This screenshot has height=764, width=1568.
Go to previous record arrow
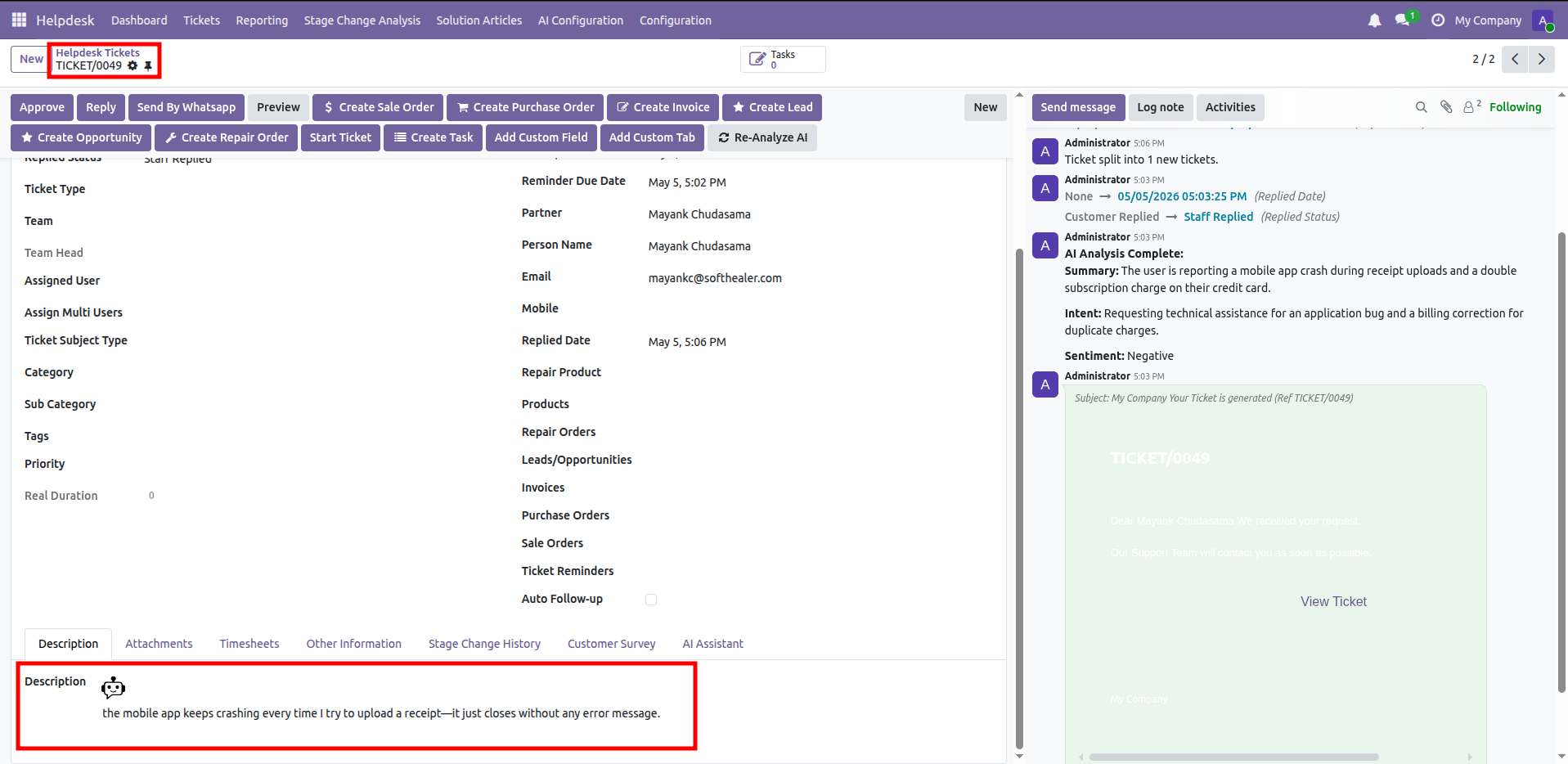tap(1515, 59)
